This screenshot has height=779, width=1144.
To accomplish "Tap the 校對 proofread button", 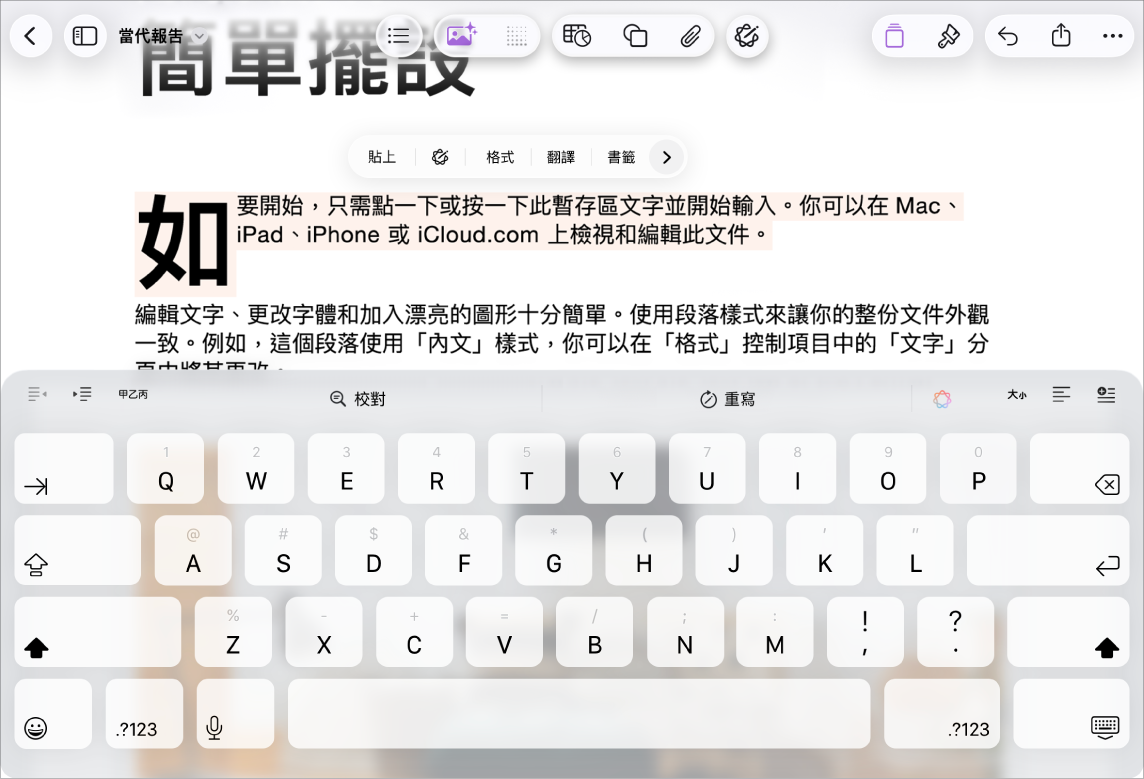I will [358, 399].
